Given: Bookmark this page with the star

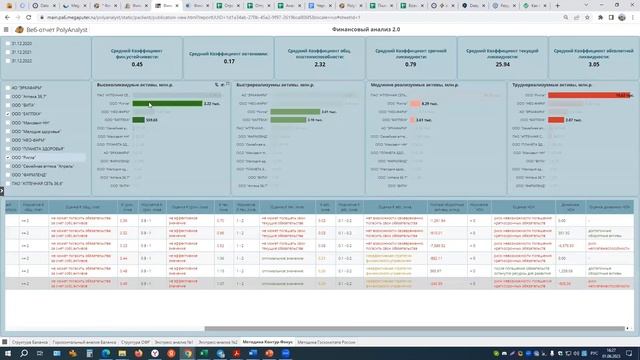Looking at the screenshot, I should pyautogui.click(x=587, y=18).
